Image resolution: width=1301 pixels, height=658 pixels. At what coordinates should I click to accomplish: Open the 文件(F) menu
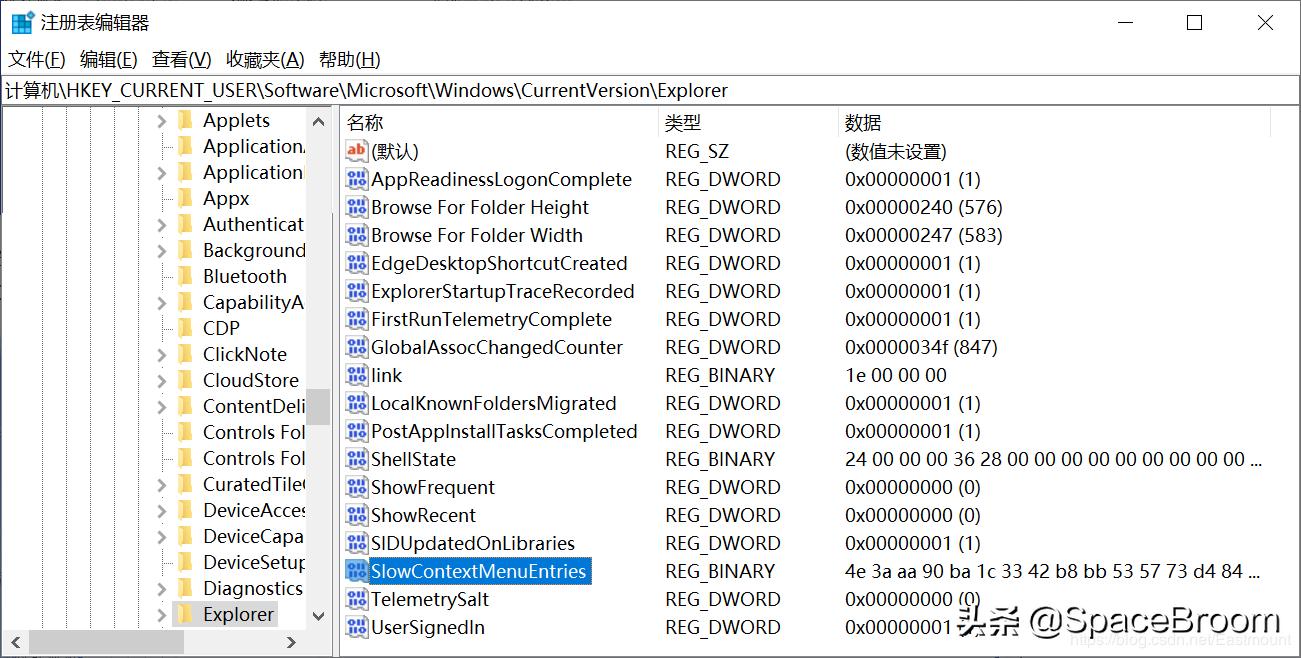click(37, 59)
